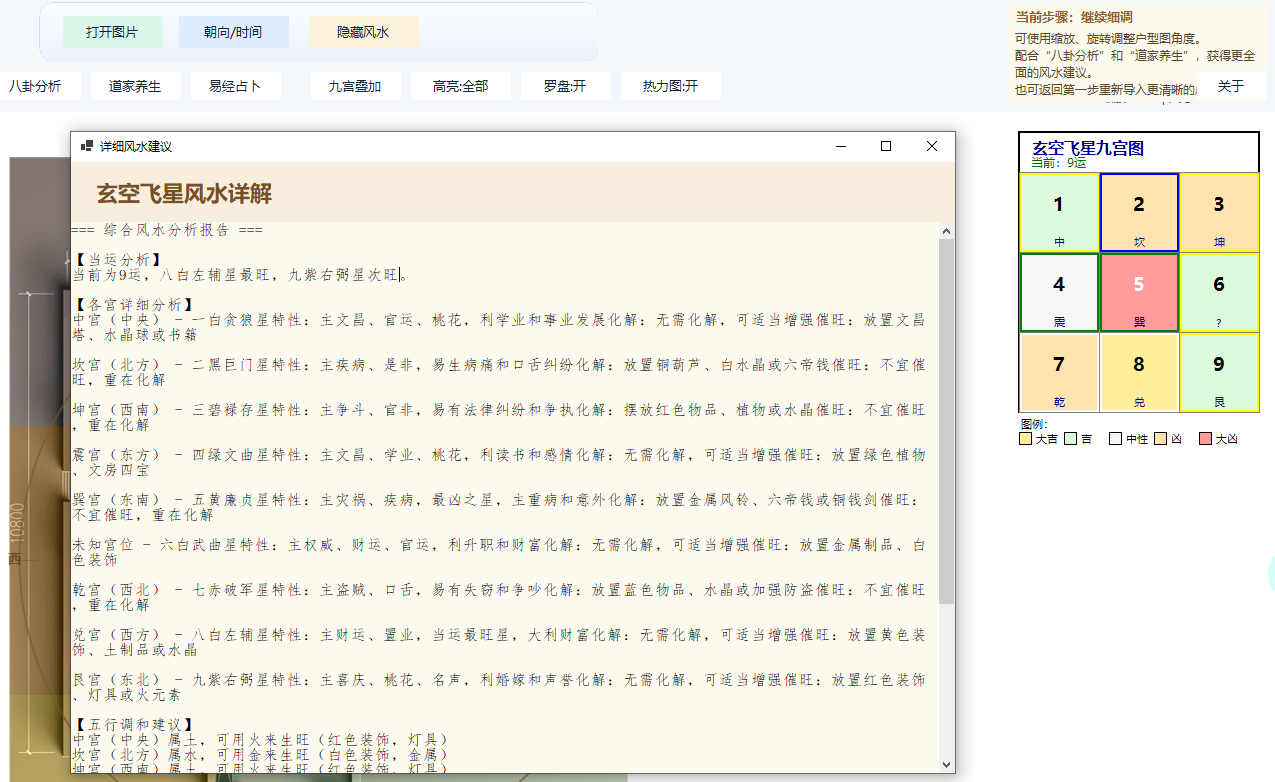This screenshot has height=782, width=1275.
Task: Click the 大凶 red legend swatch
Action: tap(1205, 439)
